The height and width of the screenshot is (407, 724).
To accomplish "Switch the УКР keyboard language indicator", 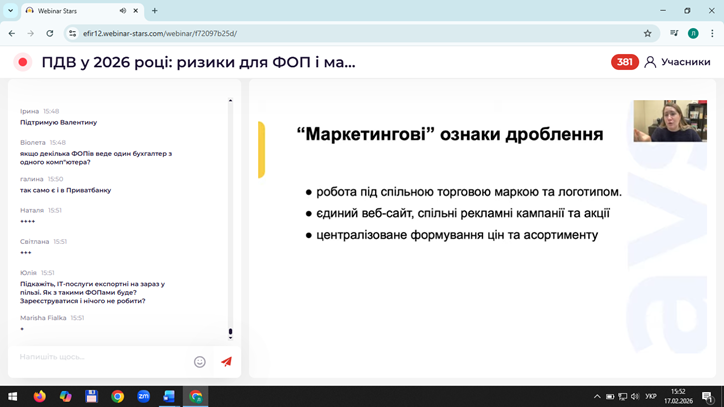I will tap(651, 397).
